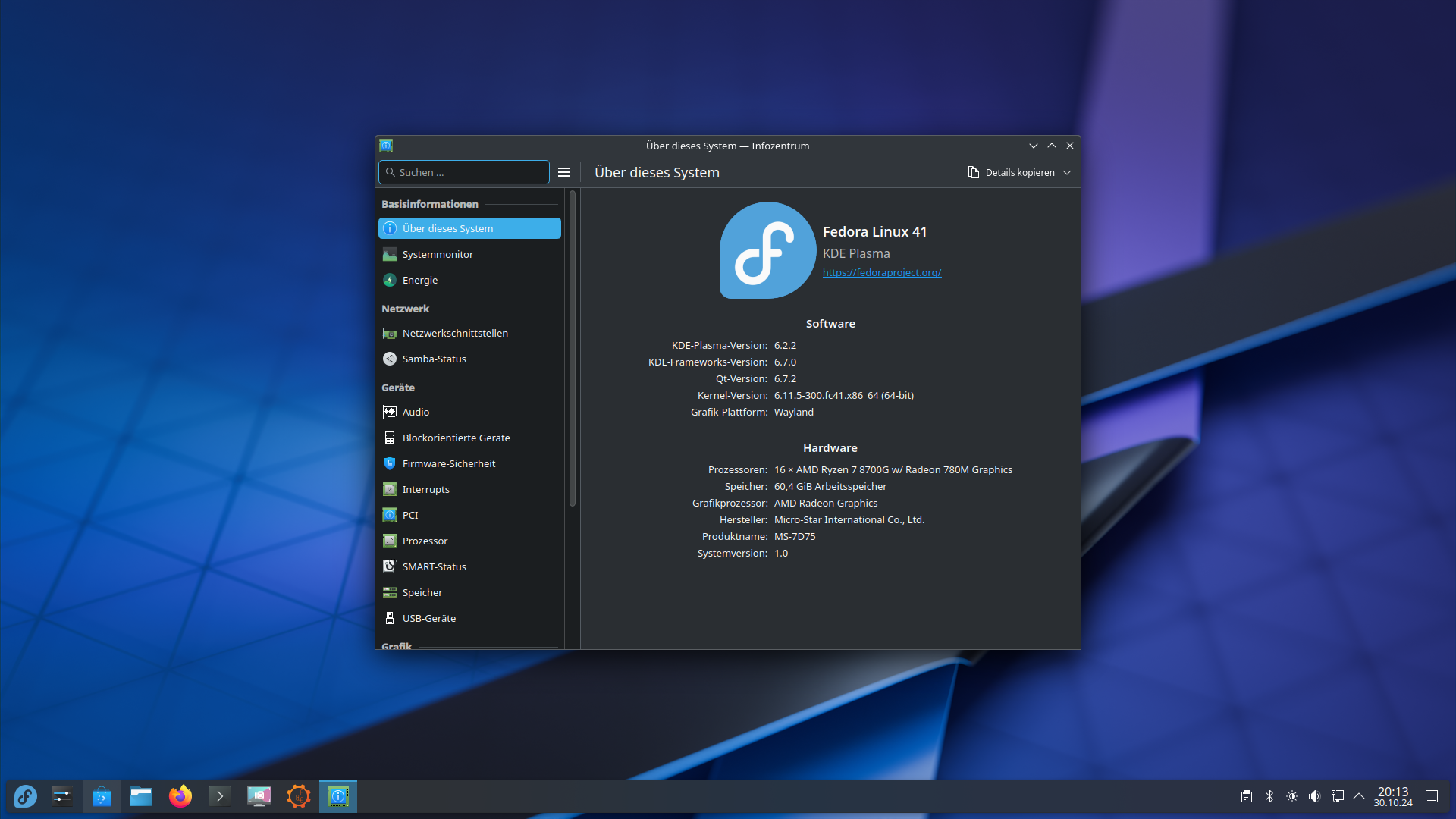
Task: Click the Basisinformationen section header
Action: coord(430,204)
